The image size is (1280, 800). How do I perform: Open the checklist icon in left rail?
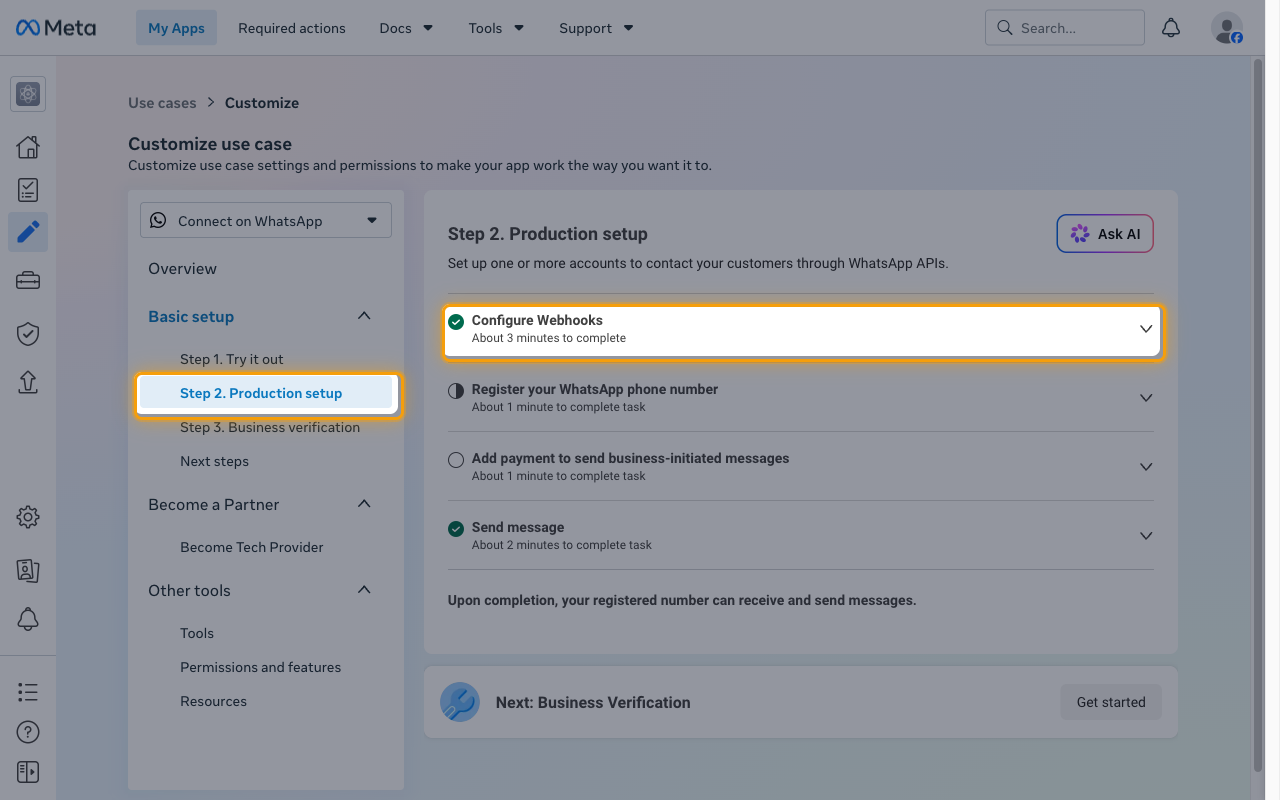point(28,190)
